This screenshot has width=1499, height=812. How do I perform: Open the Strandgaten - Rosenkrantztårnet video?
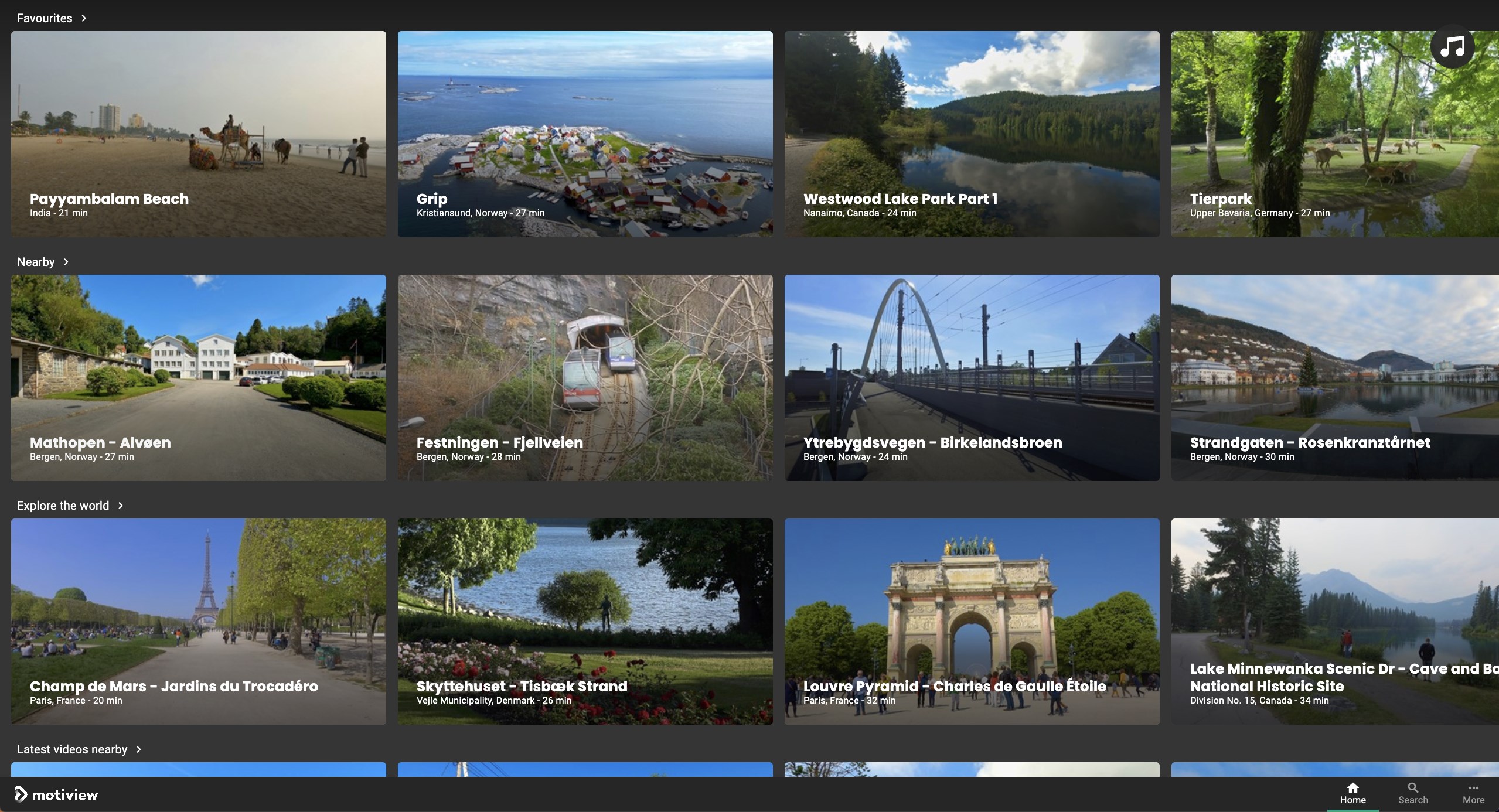coord(1334,377)
